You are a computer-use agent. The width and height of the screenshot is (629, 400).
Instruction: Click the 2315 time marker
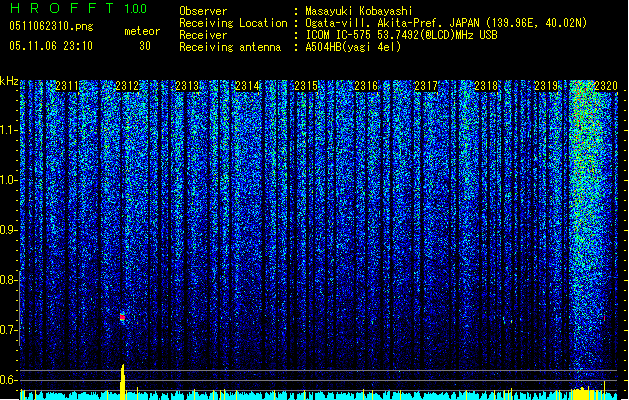click(x=306, y=86)
